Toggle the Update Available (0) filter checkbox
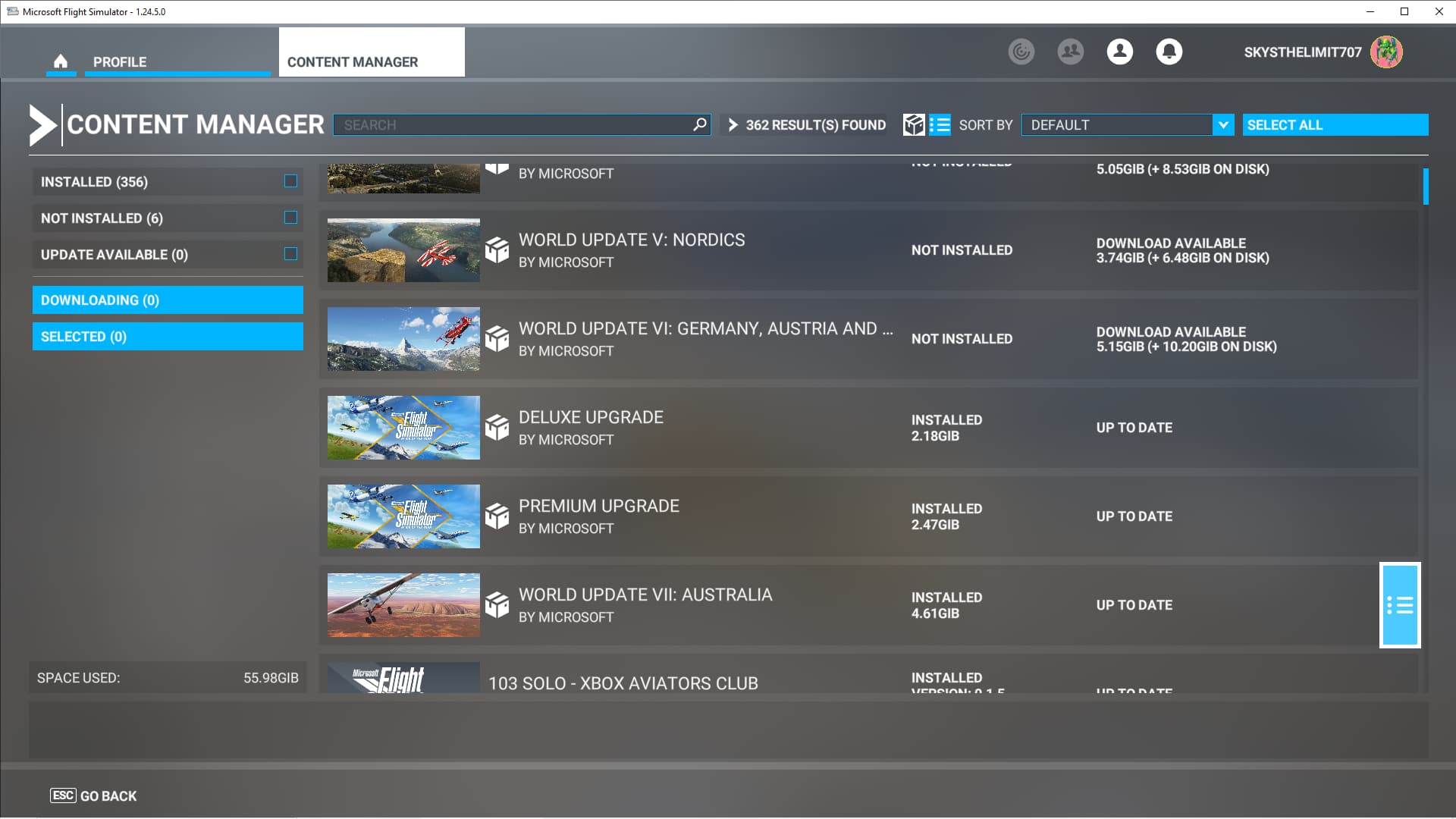 tap(290, 254)
